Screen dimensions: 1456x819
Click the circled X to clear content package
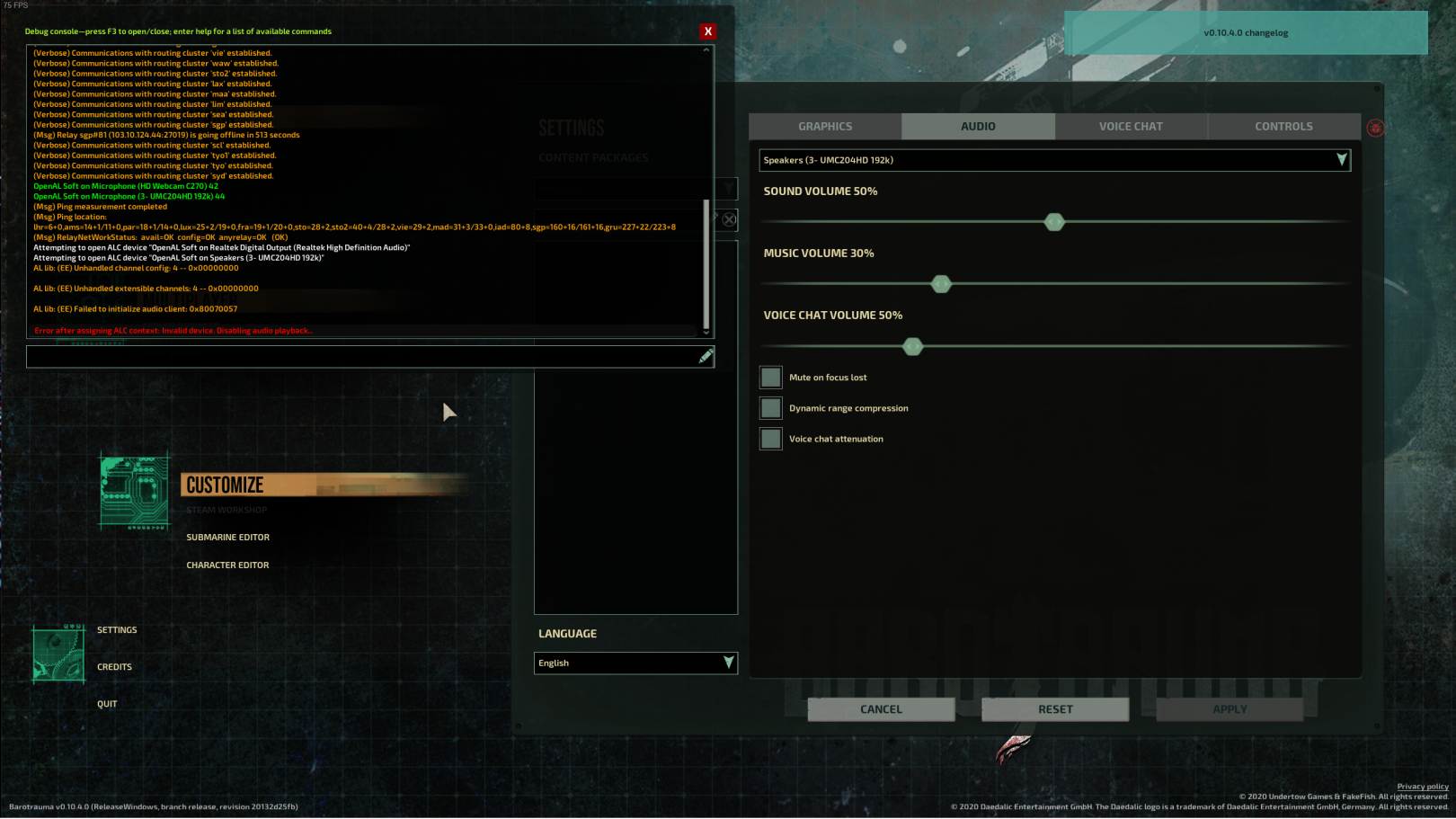click(729, 219)
